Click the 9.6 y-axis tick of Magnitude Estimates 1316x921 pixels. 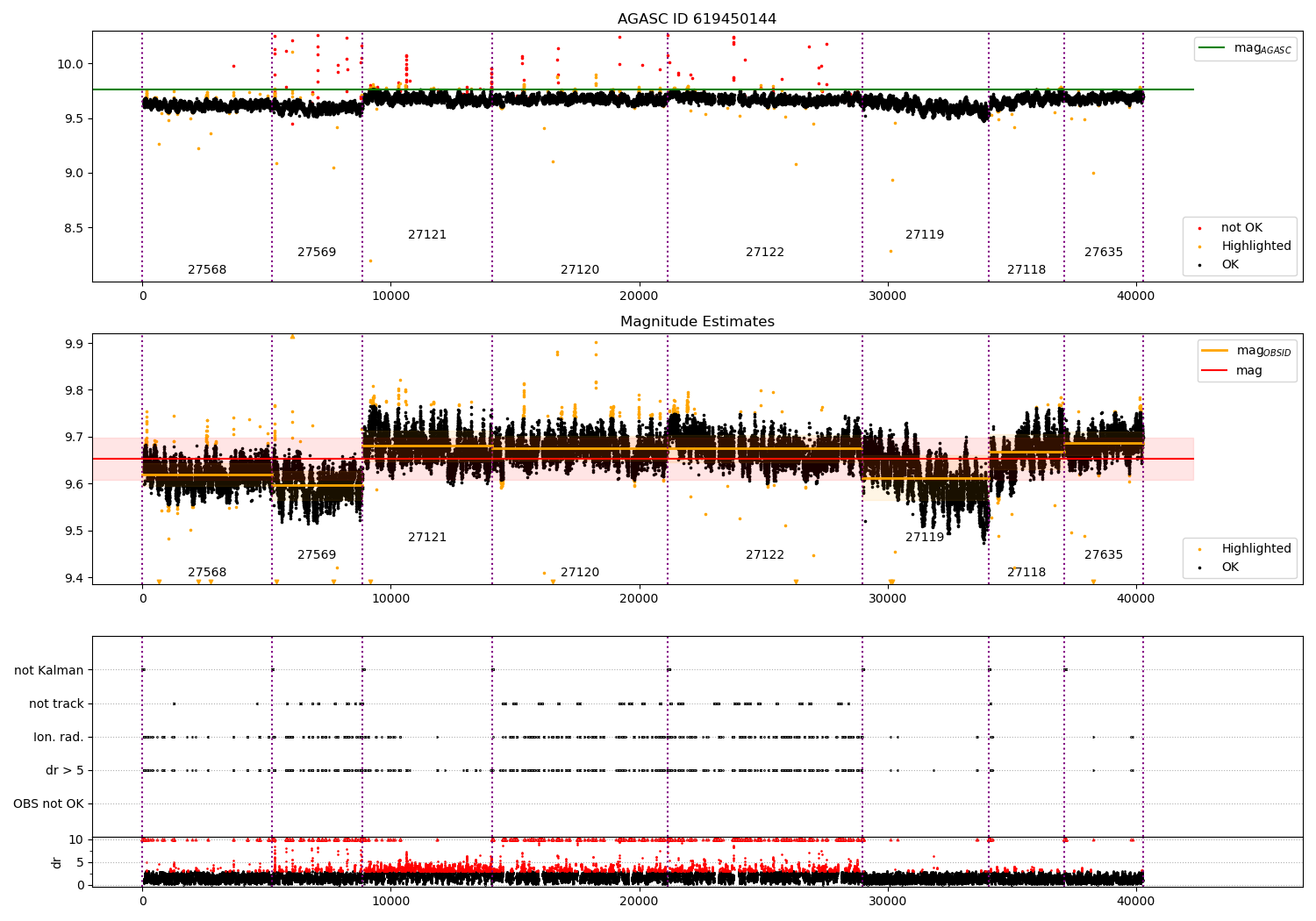[74, 484]
